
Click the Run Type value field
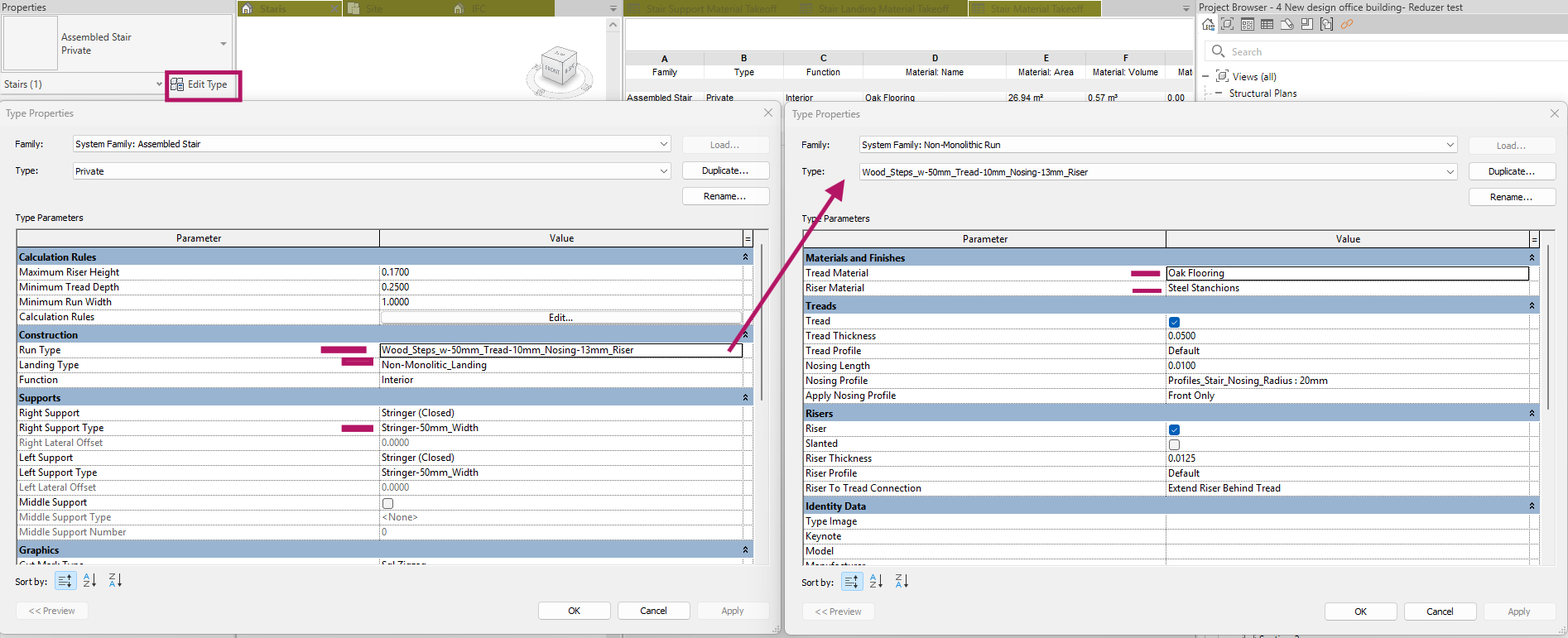pos(561,350)
